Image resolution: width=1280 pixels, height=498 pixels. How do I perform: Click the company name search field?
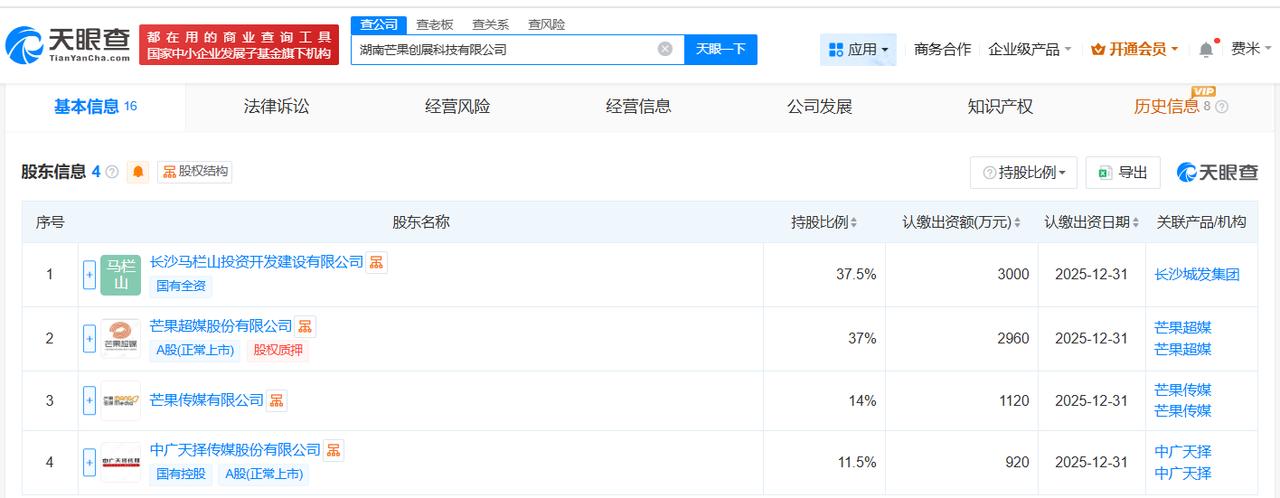[x=505, y=49]
